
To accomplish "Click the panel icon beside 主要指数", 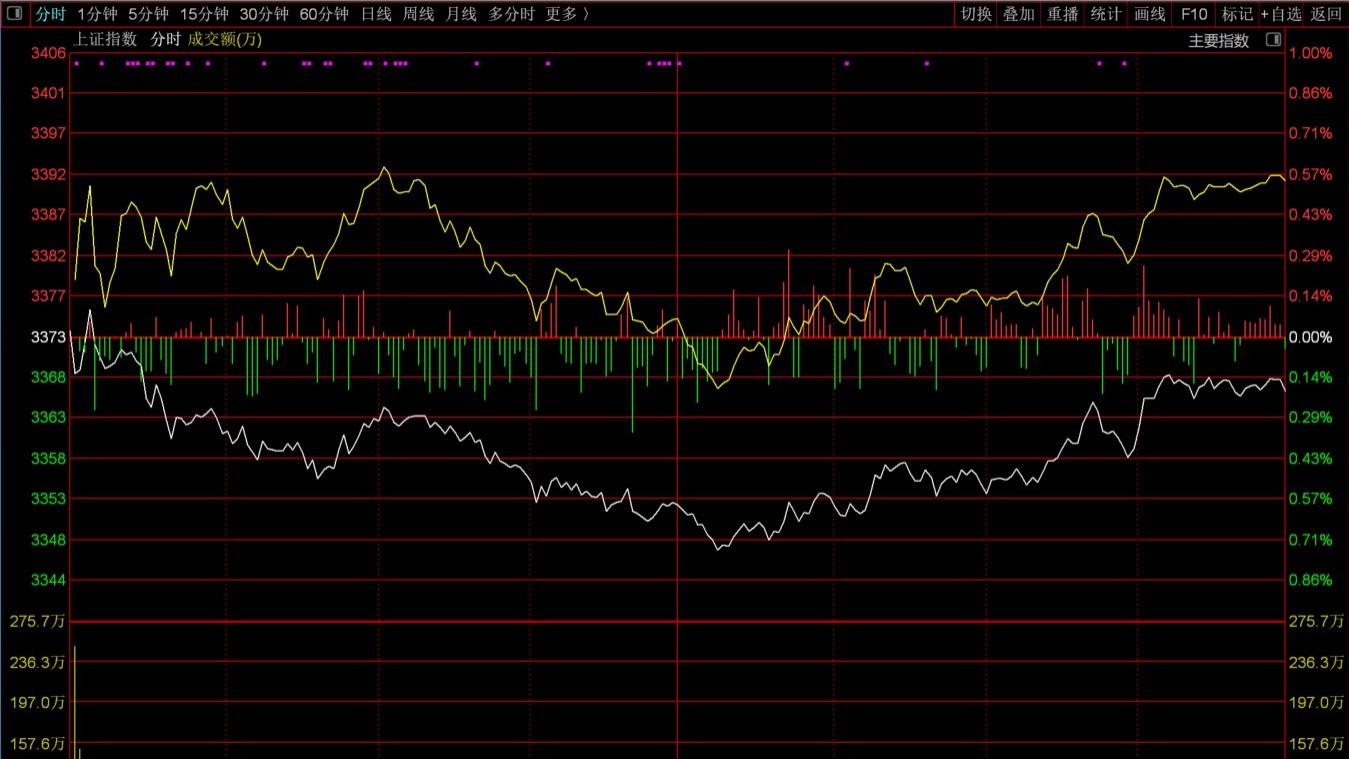I will (x=1273, y=40).
